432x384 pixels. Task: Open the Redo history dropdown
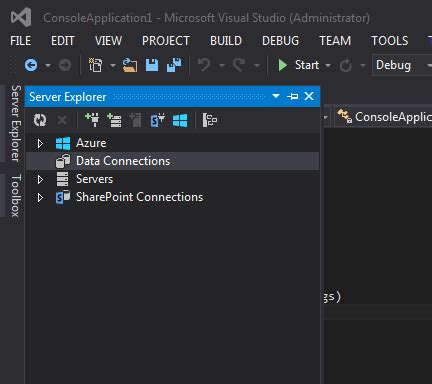click(257, 65)
